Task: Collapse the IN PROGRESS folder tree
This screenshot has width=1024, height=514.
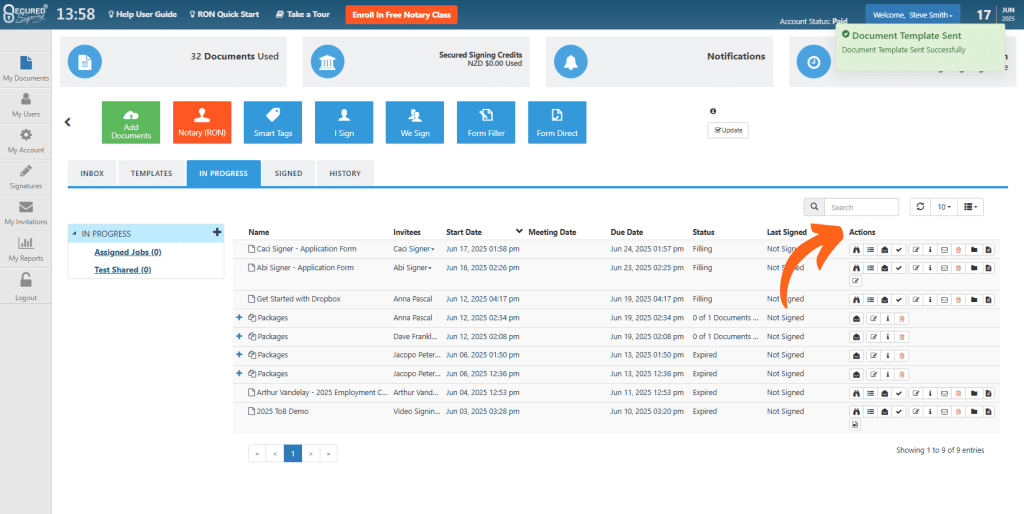Action: coord(74,234)
